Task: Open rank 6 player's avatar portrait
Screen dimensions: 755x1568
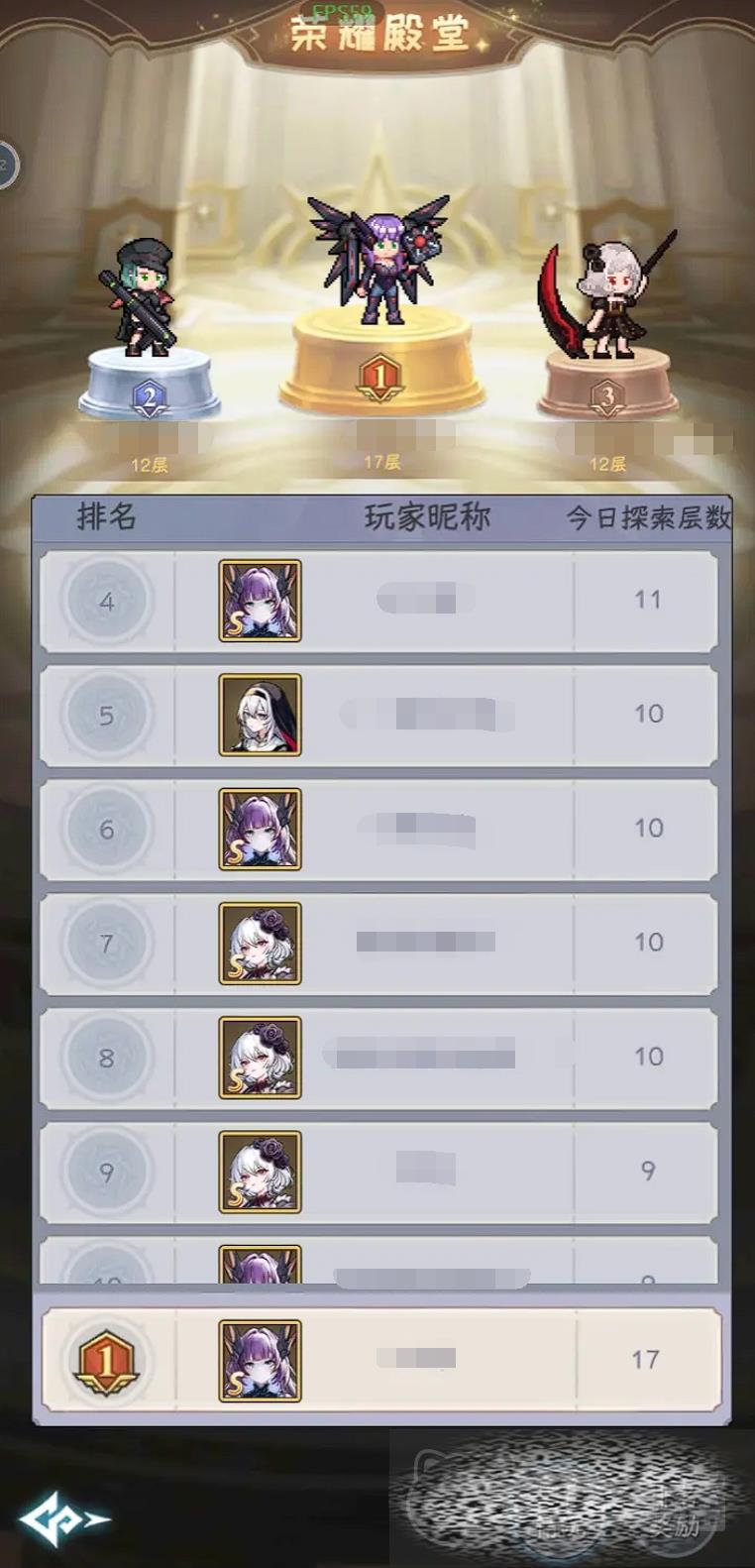Action: pyautogui.click(x=260, y=829)
